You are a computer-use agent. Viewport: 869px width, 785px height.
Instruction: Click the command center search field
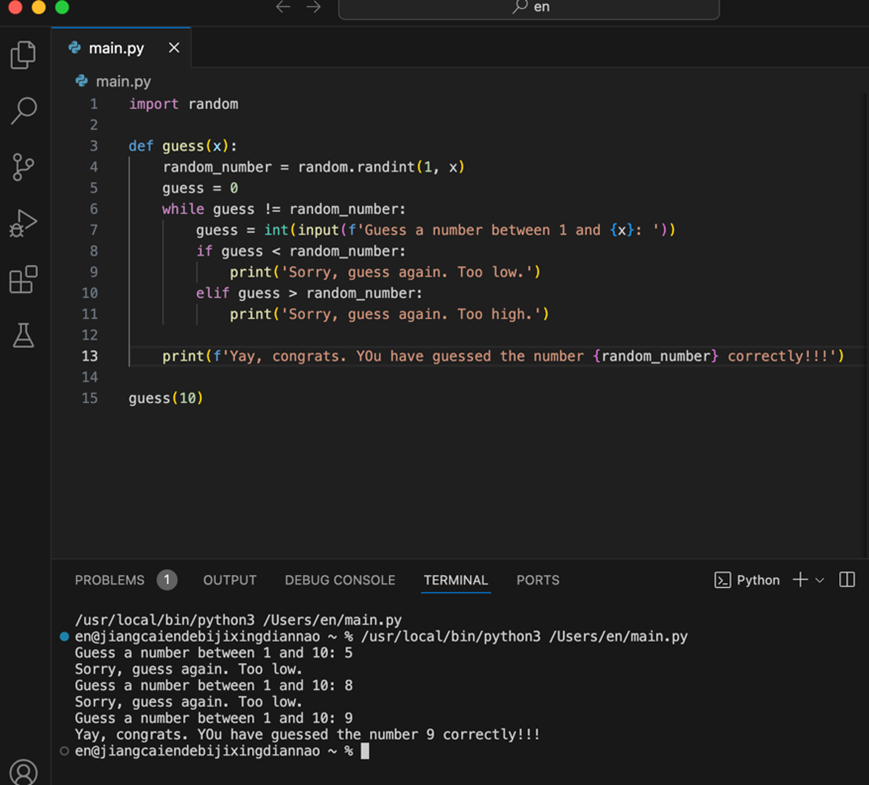click(x=529, y=8)
